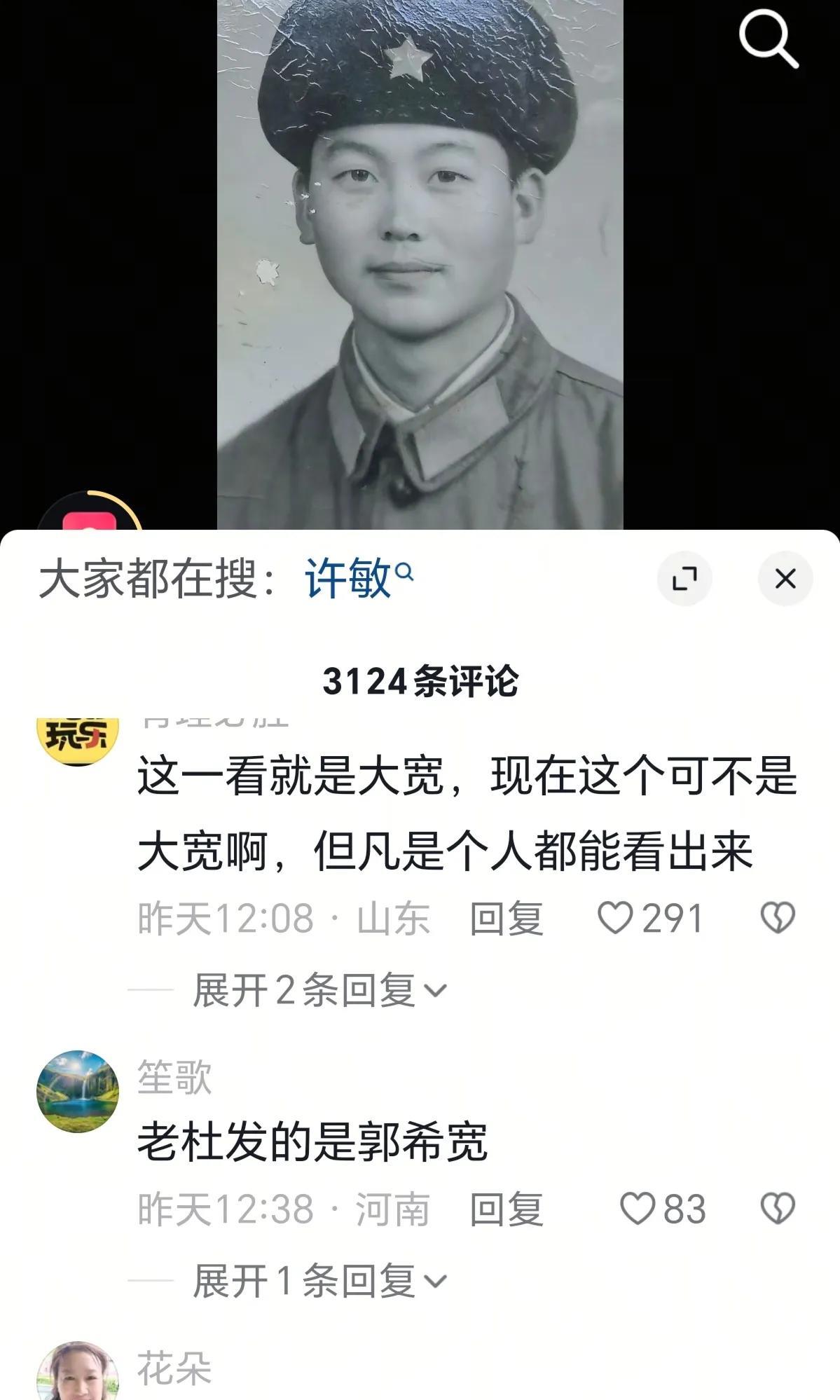840x1400 pixels.
Task: Open the 玩乐 yellow avatar profile
Action: pos(78,739)
